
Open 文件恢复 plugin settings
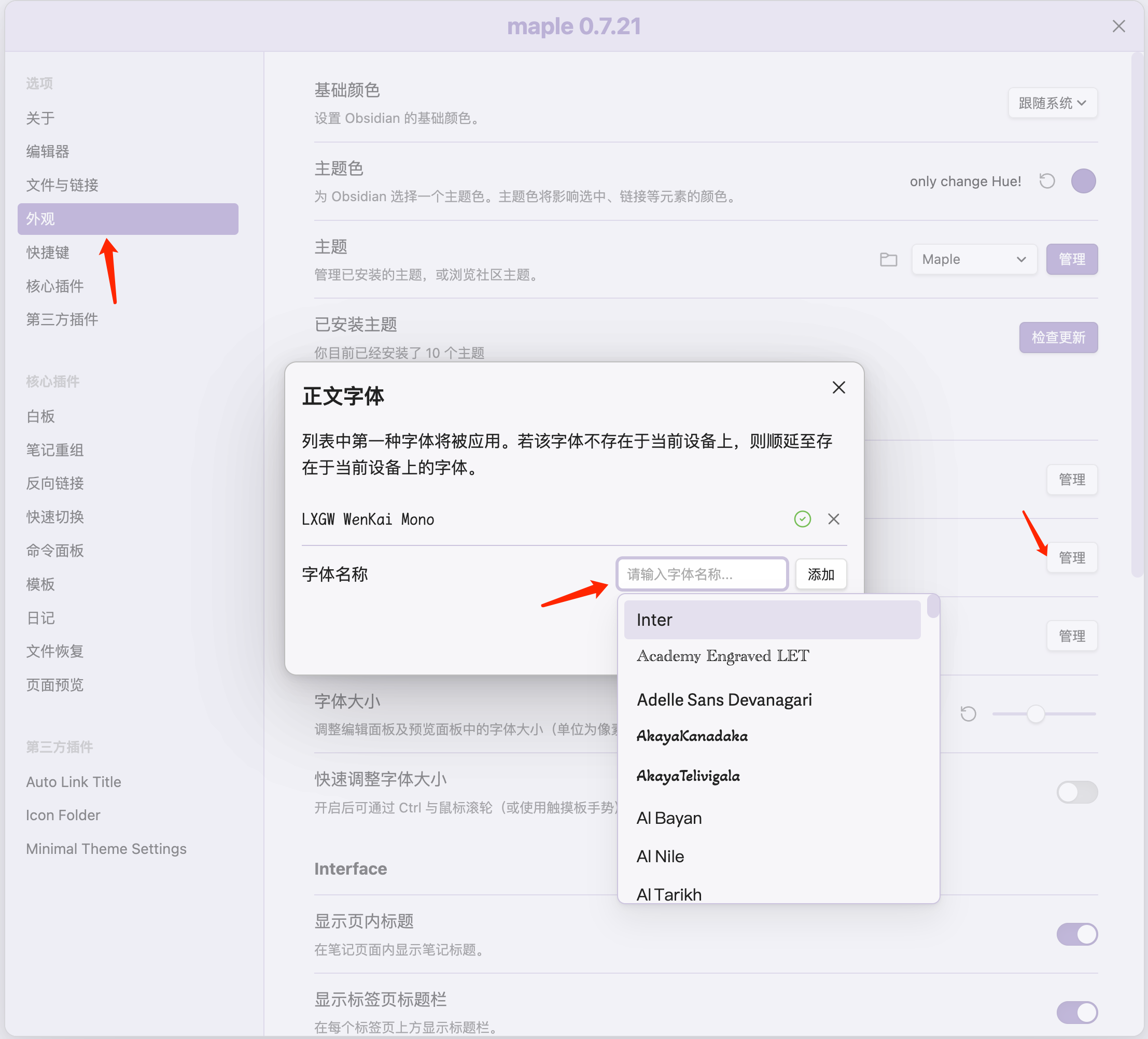click(x=128, y=651)
